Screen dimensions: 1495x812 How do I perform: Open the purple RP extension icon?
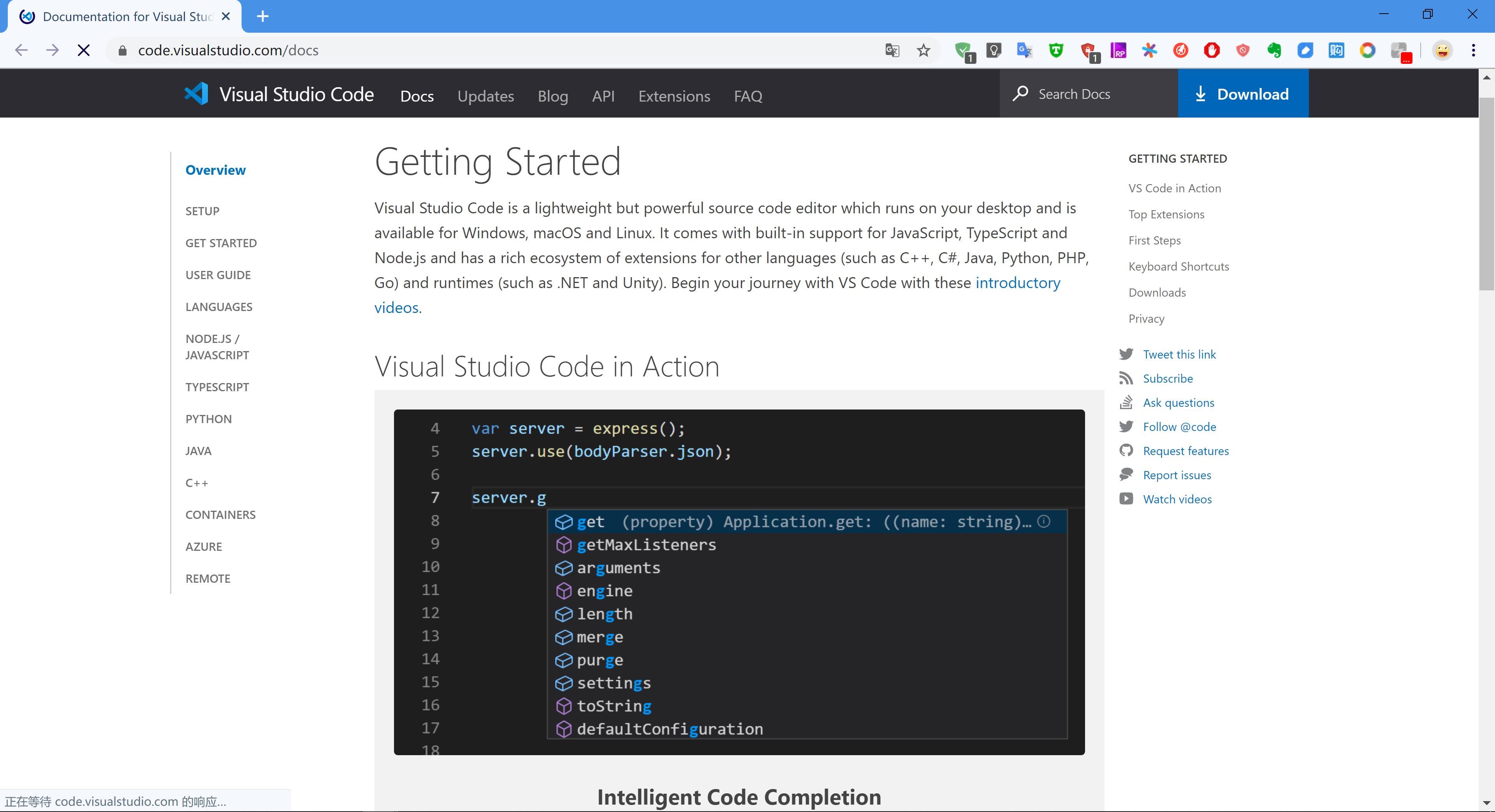point(1118,51)
